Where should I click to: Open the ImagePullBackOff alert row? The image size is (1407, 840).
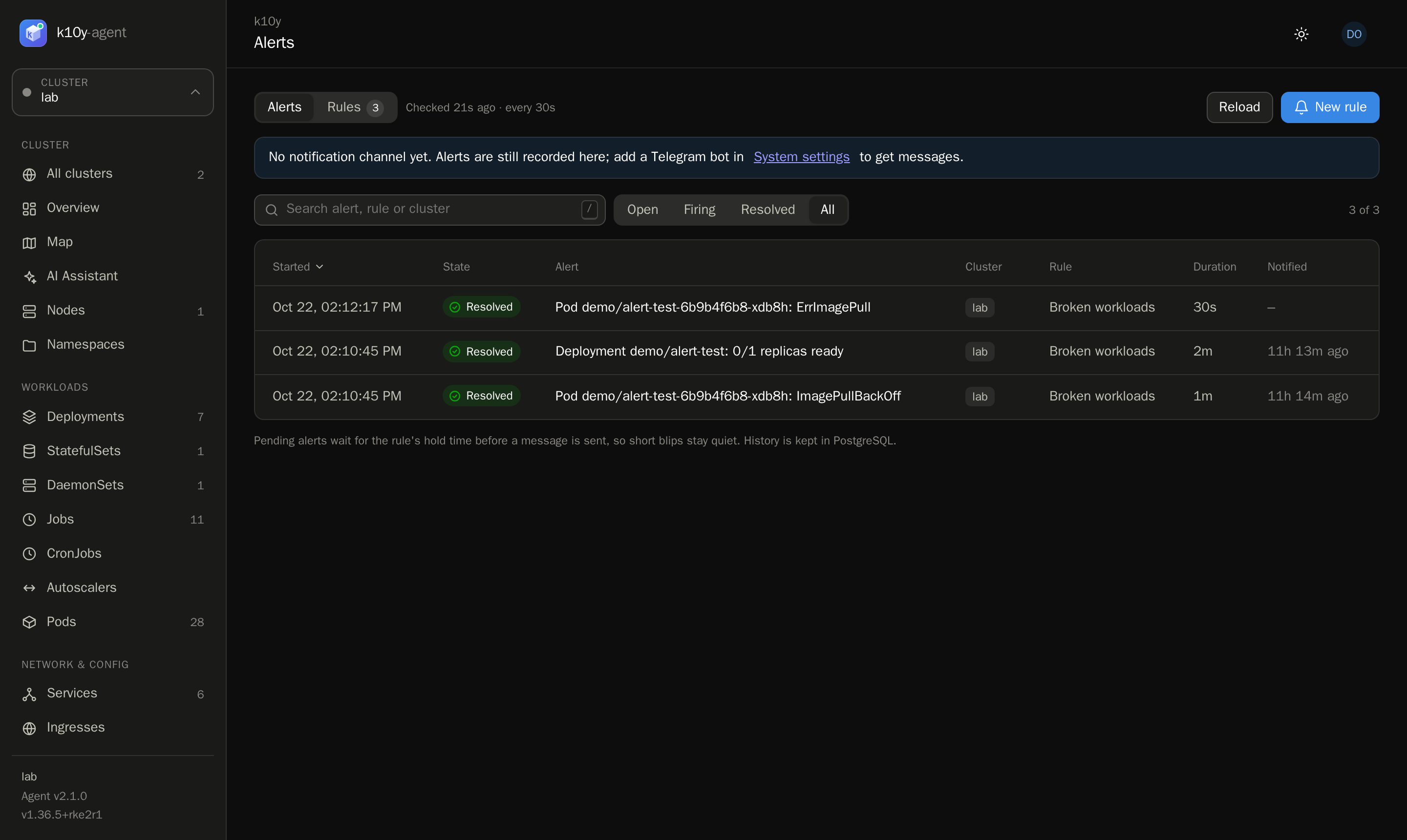(816, 396)
